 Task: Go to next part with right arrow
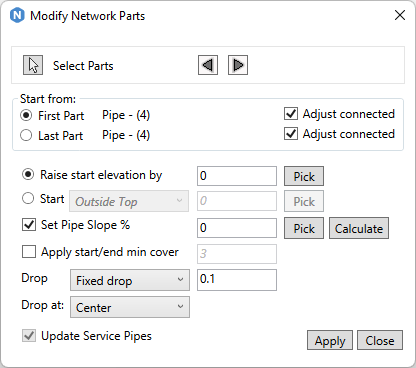[x=238, y=65]
